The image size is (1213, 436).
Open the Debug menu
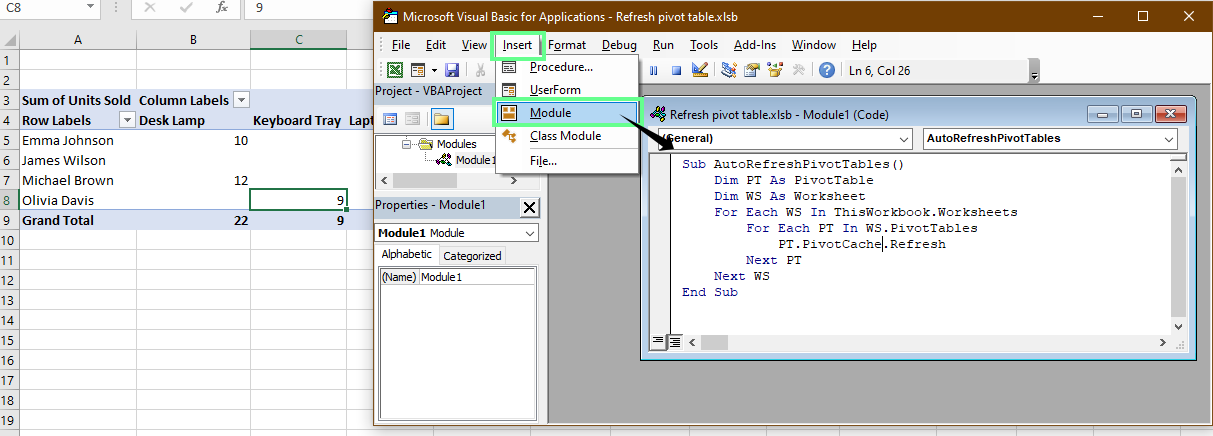pyautogui.click(x=619, y=45)
